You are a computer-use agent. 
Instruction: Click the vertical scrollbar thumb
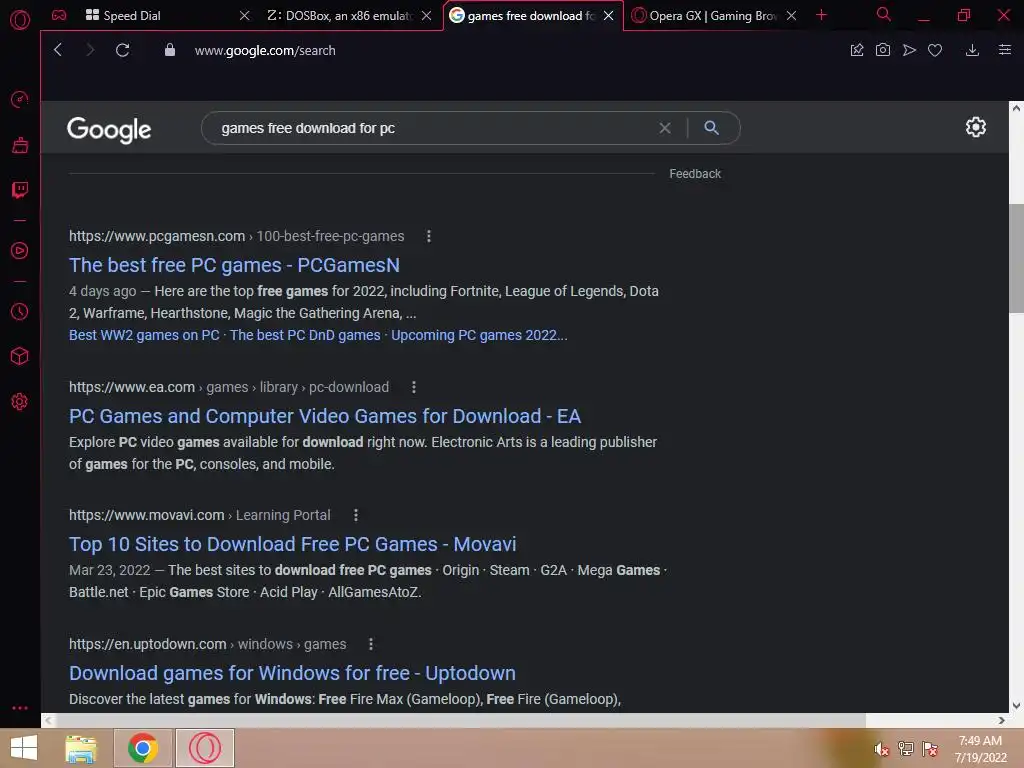pyautogui.click(x=1016, y=258)
